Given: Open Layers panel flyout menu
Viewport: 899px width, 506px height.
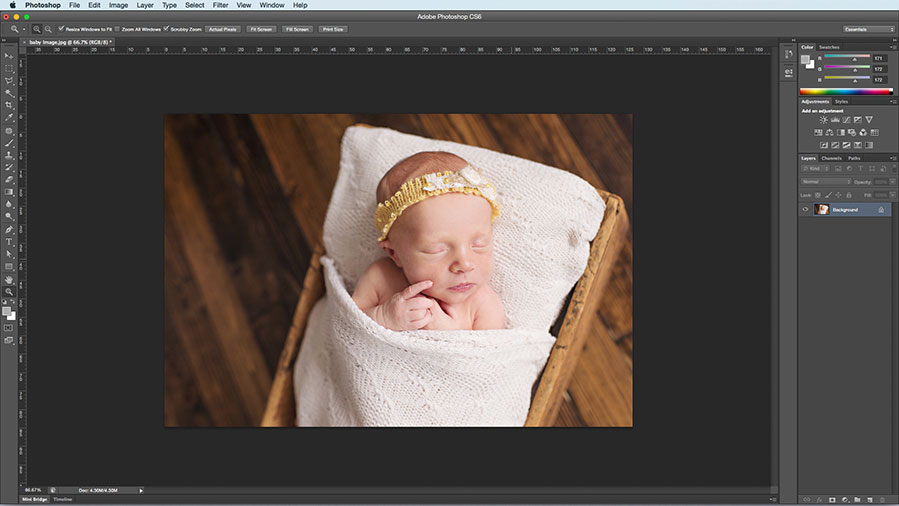Looking at the screenshot, I should [x=893, y=158].
